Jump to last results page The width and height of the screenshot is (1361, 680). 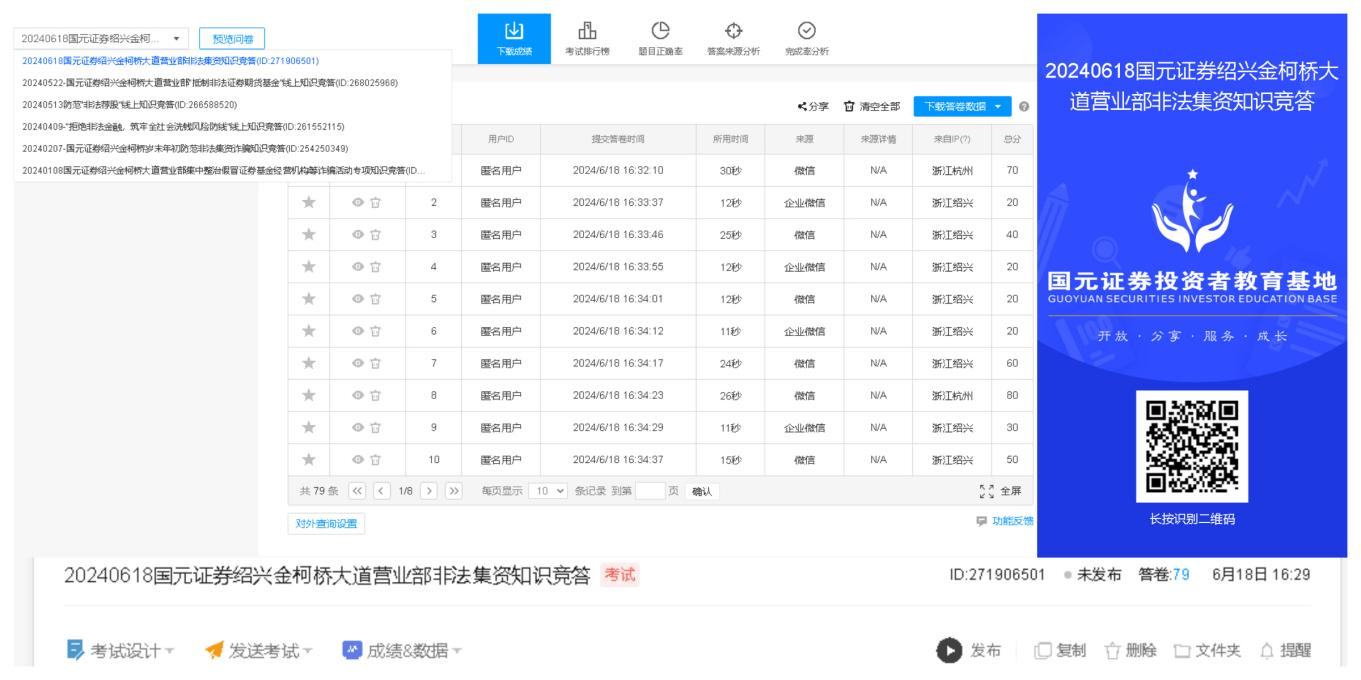453,491
